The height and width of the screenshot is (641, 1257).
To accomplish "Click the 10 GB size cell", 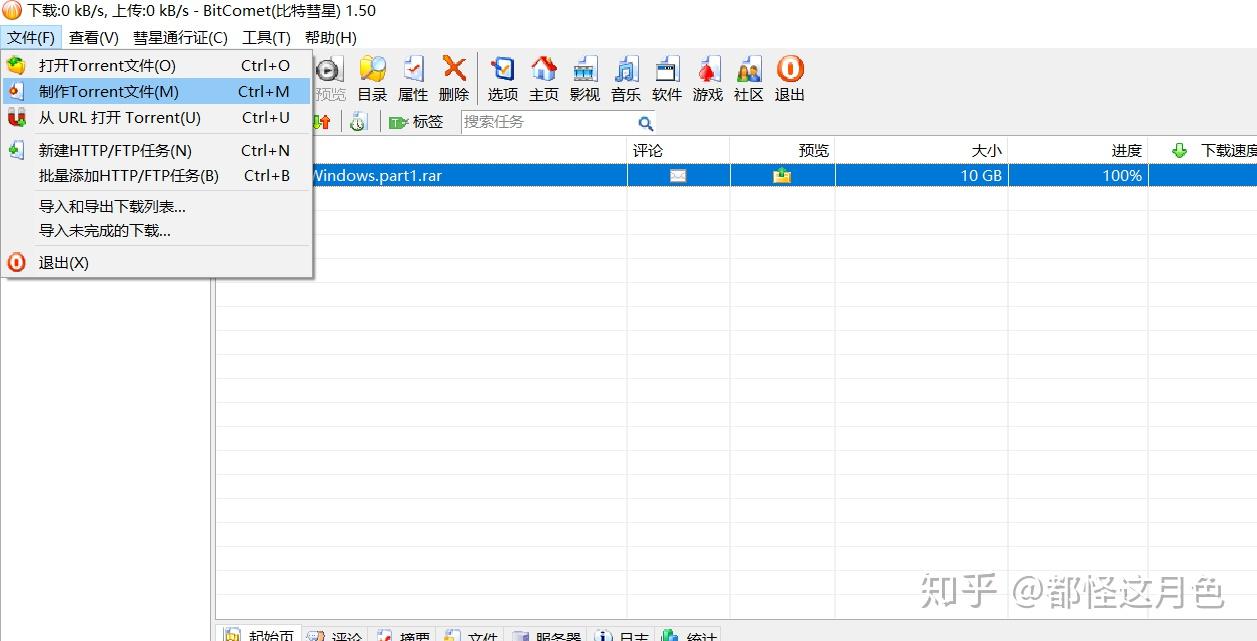I will point(921,176).
